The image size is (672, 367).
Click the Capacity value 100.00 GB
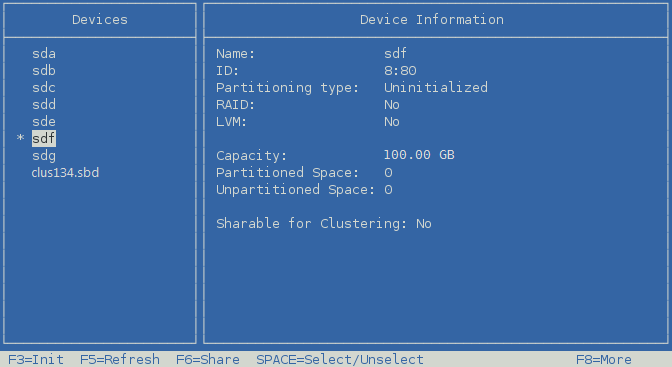(x=419, y=155)
